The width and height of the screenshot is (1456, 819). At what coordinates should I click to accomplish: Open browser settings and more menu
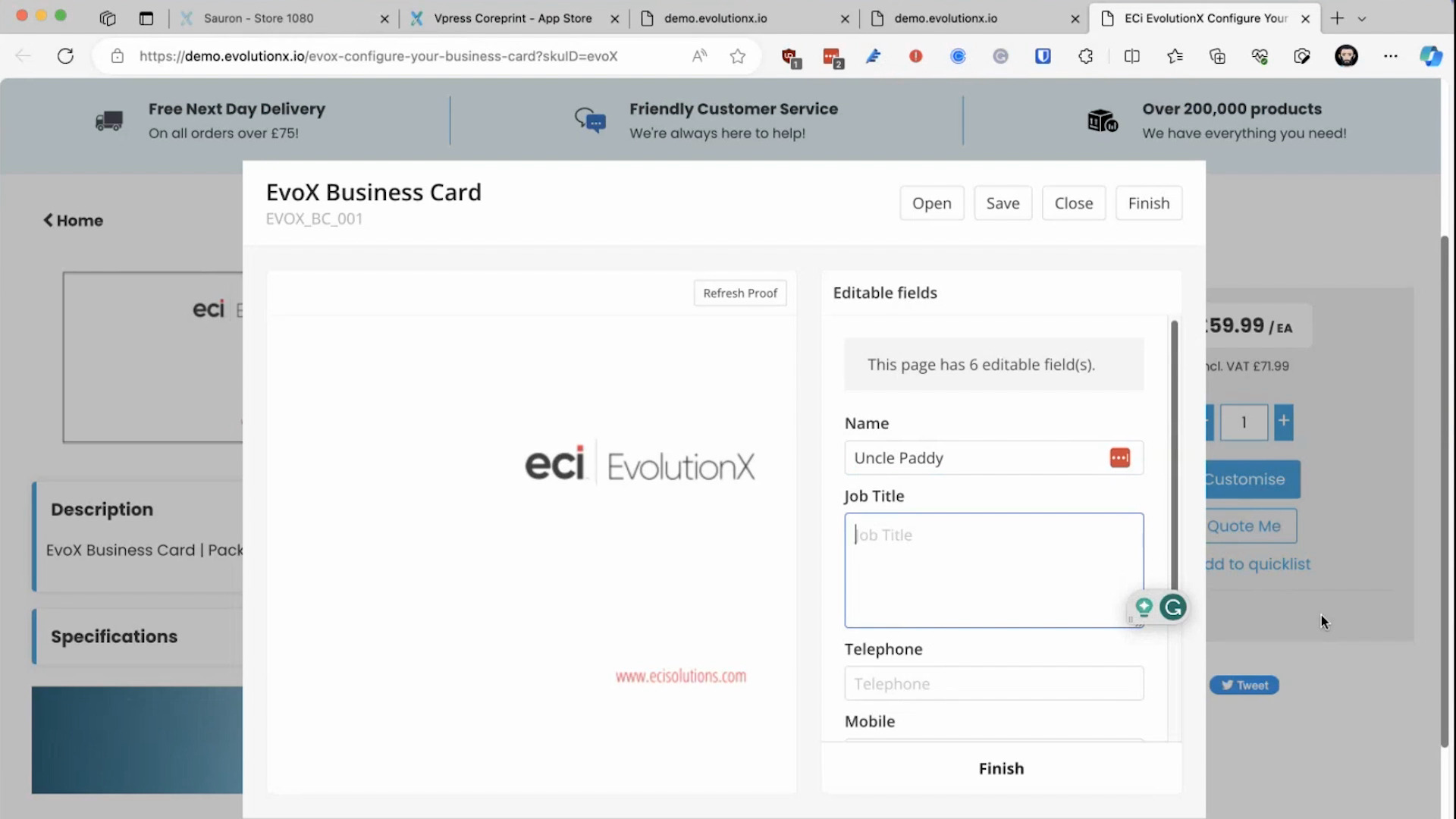[x=1390, y=56]
